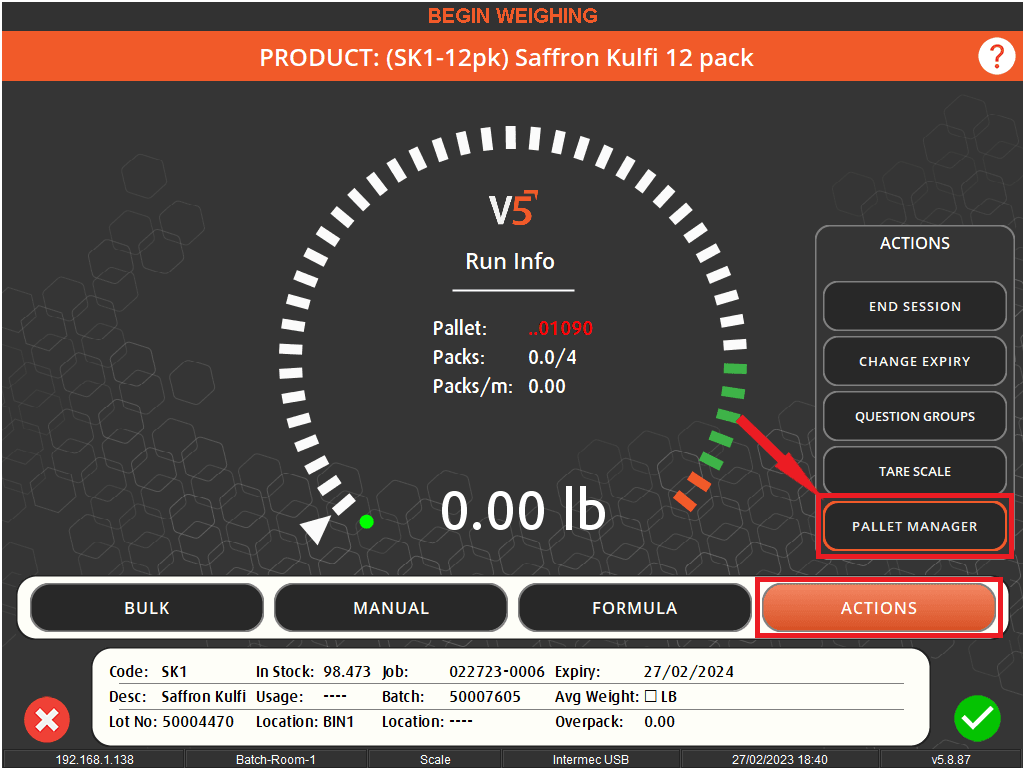Open help via the question mark icon
The height and width of the screenshot is (770, 1025).
point(996,57)
